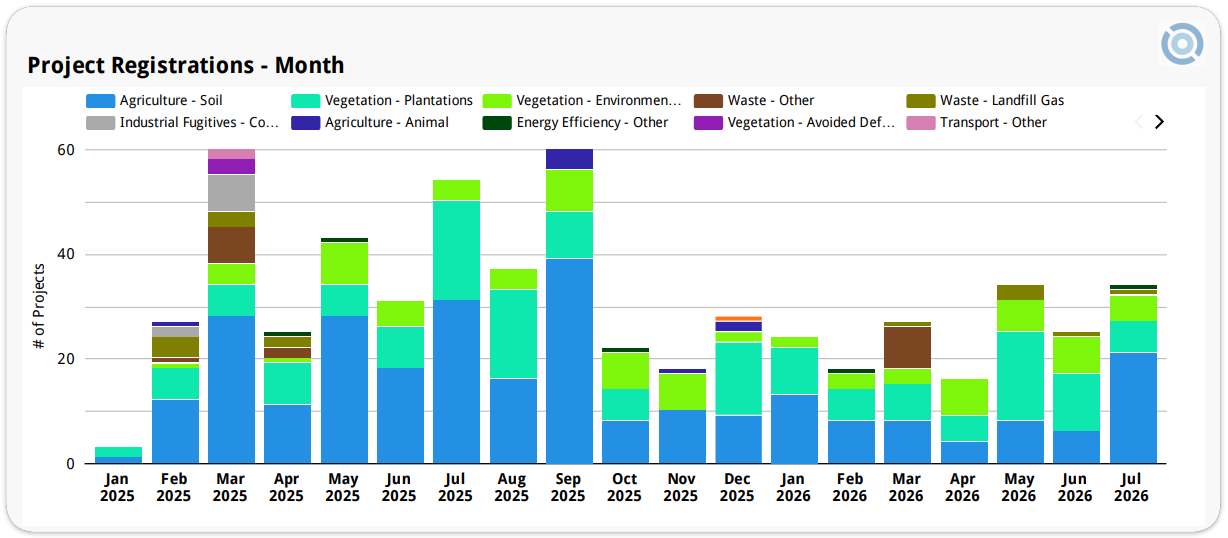This screenshot has width=1228, height=538.
Task: Click the '40' y-axis value
Action: 65,255
